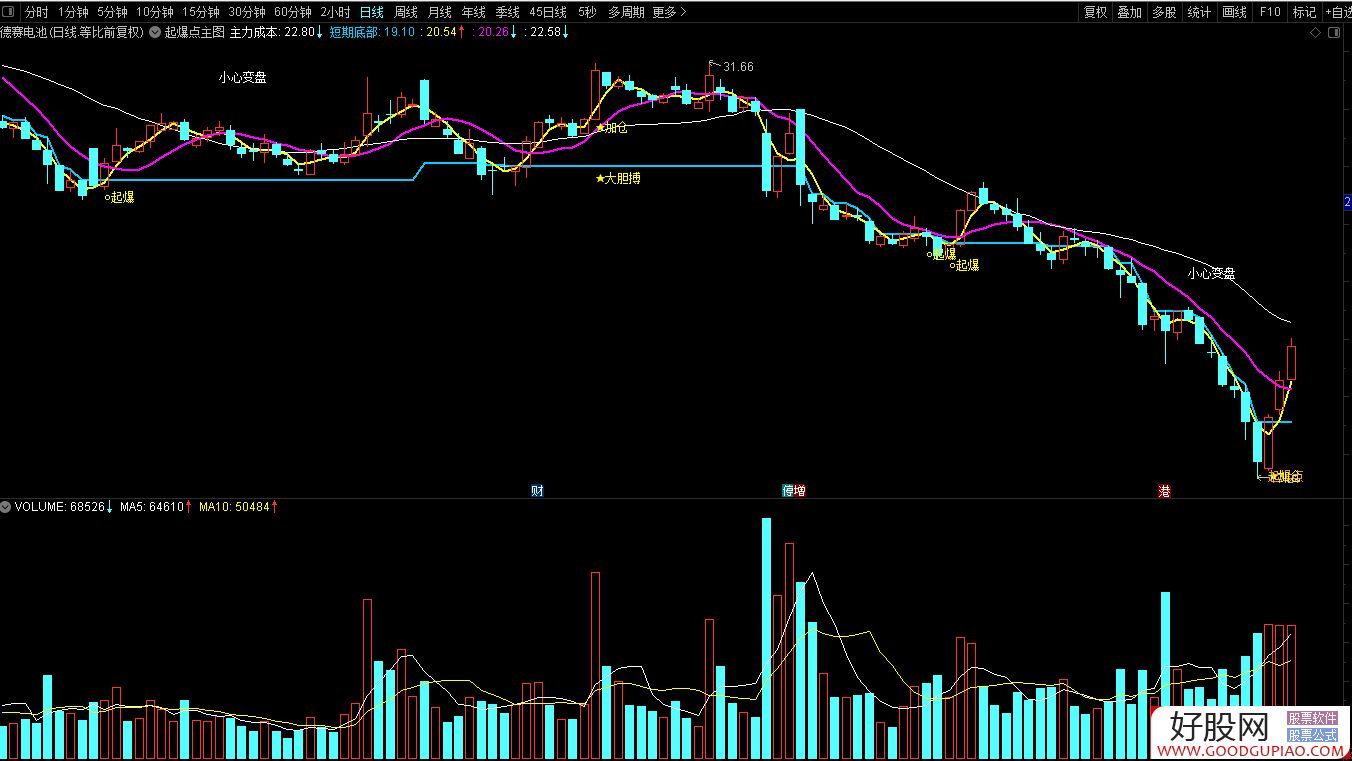
Task: Click the yellow 20.54 indicator value
Action: pyautogui.click(x=443, y=32)
